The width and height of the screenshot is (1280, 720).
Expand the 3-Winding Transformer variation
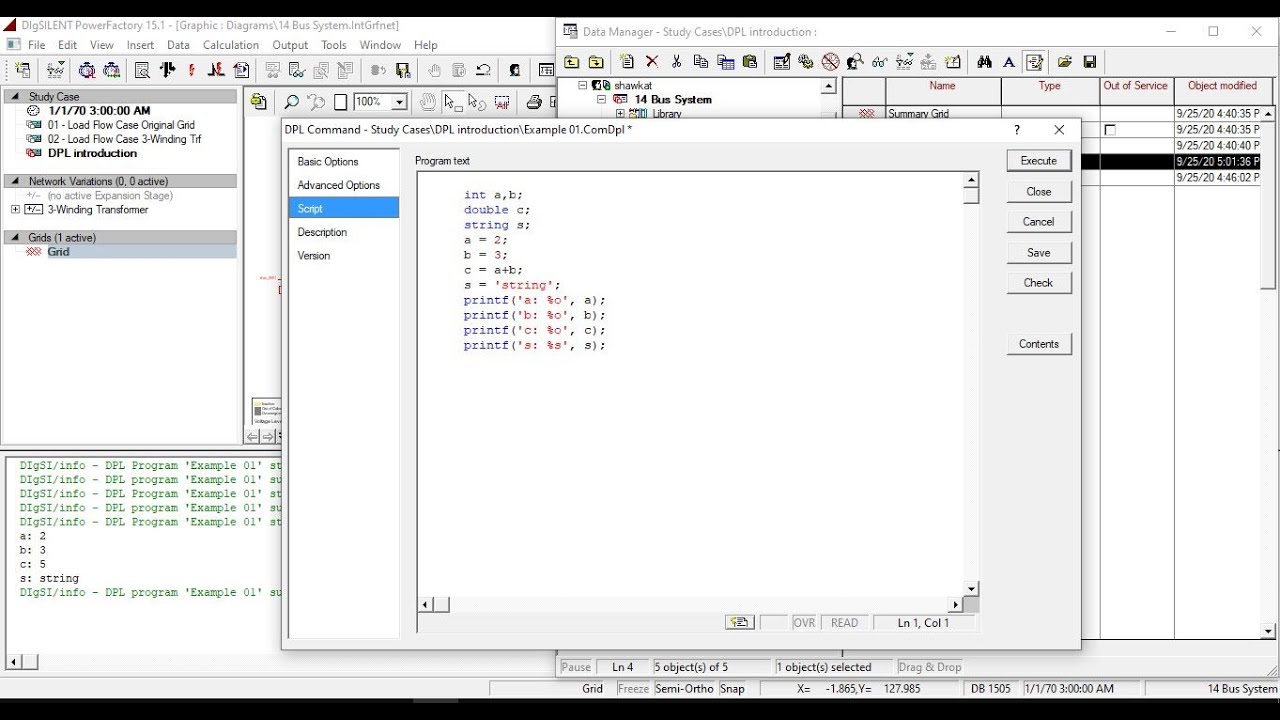pos(15,210)
